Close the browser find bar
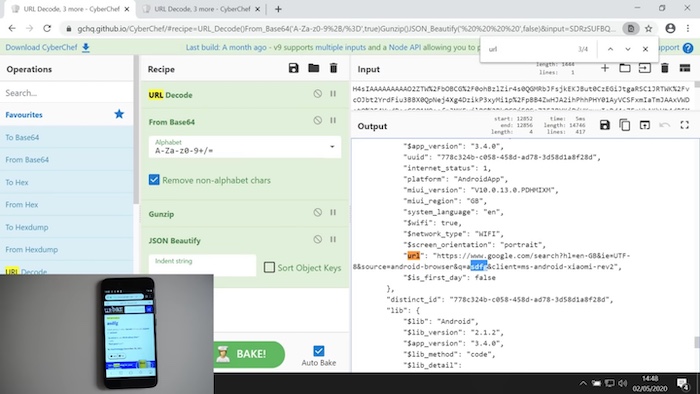 click(645, 49)
